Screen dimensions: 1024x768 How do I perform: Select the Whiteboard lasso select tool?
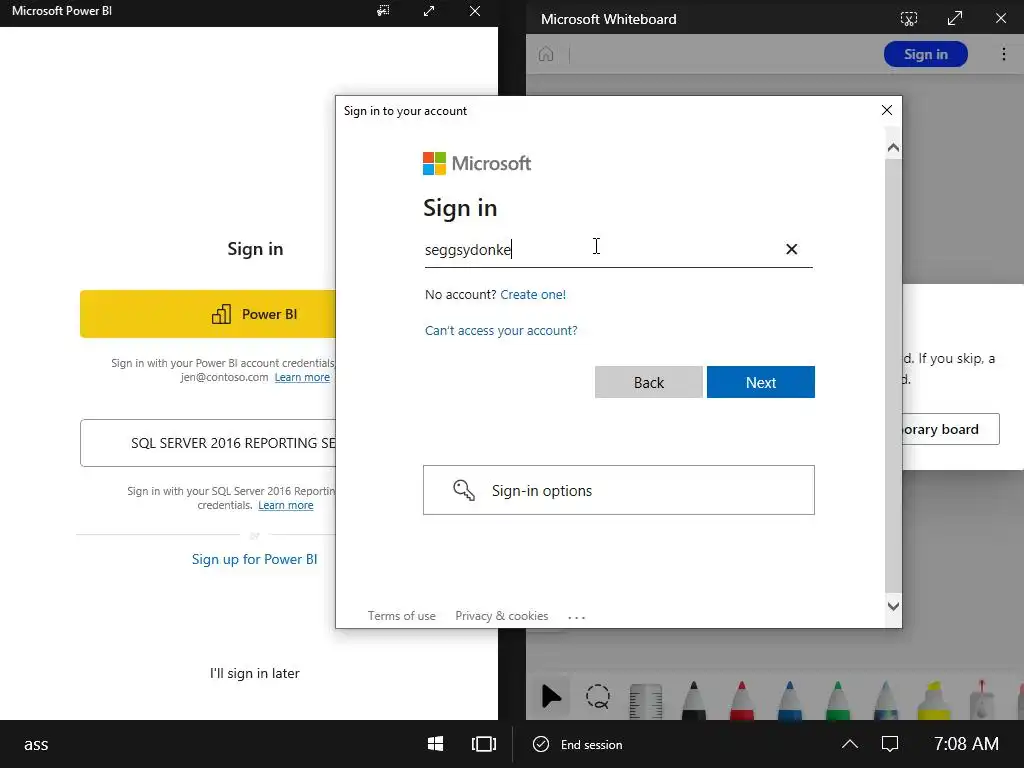(x=598, y=696)
